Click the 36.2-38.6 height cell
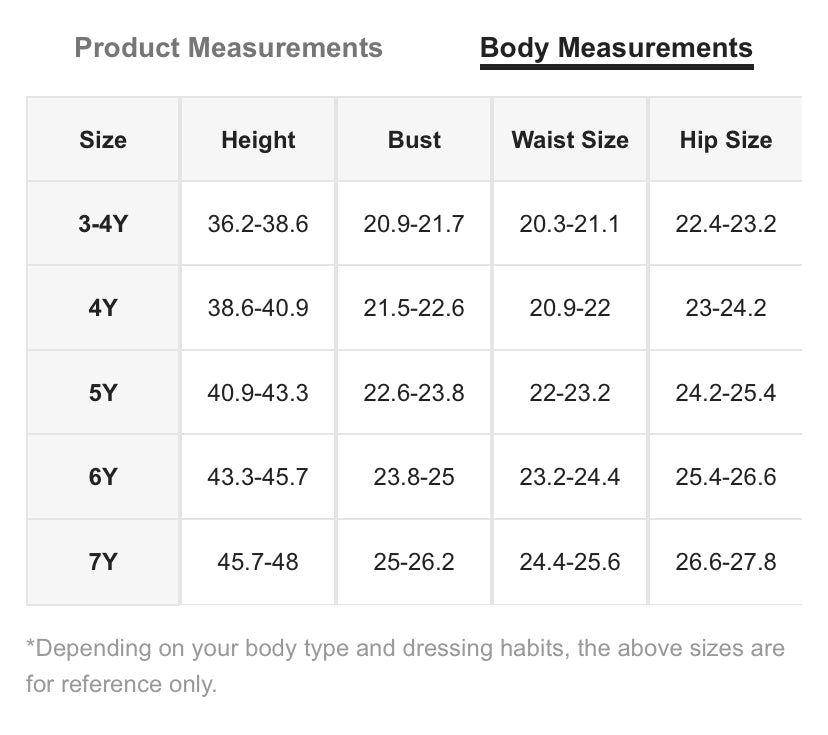Screen dimensions: 828x735 (x=258, y=224)
